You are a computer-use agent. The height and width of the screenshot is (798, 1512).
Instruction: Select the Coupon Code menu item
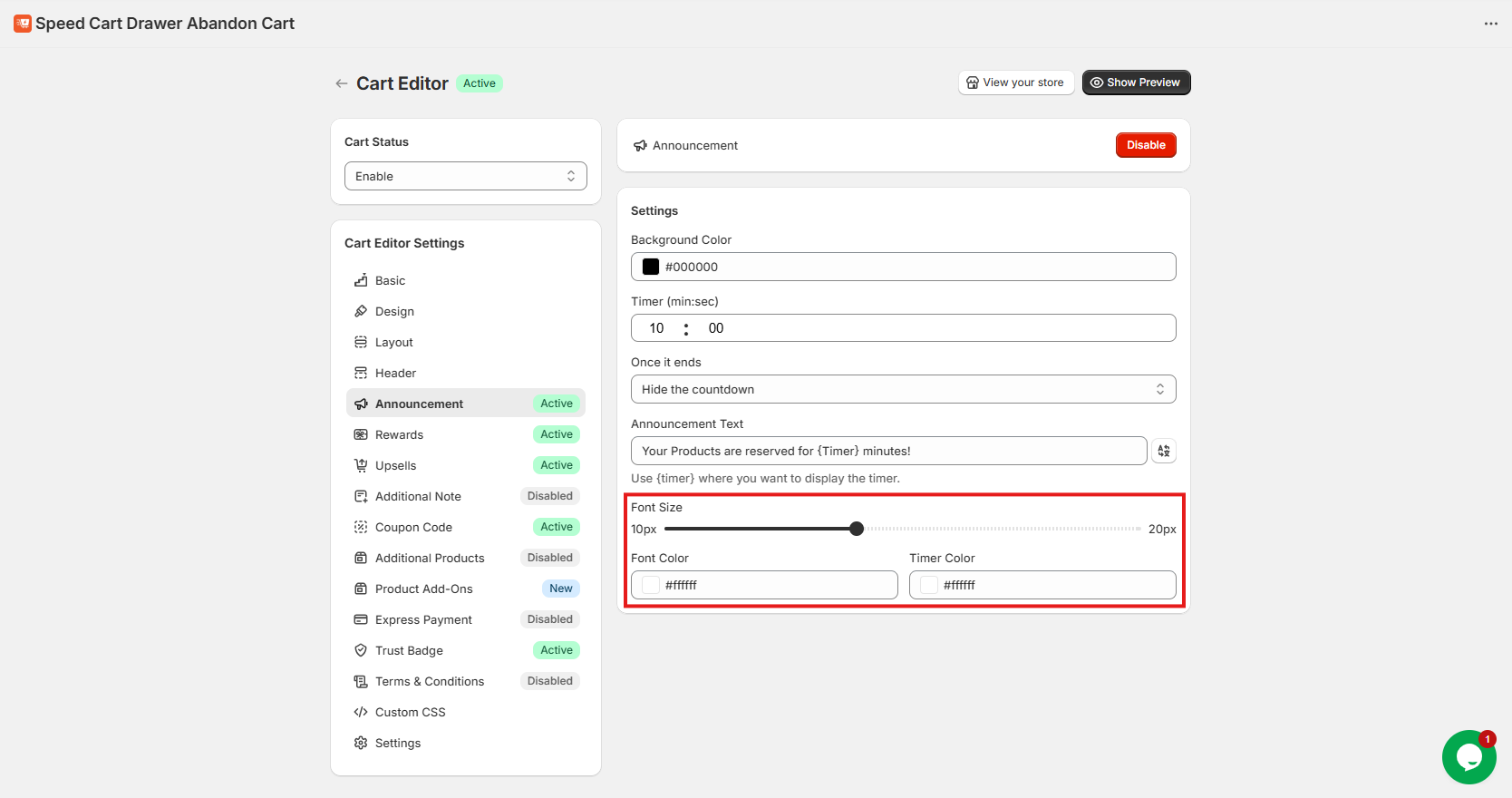point(413,527)
